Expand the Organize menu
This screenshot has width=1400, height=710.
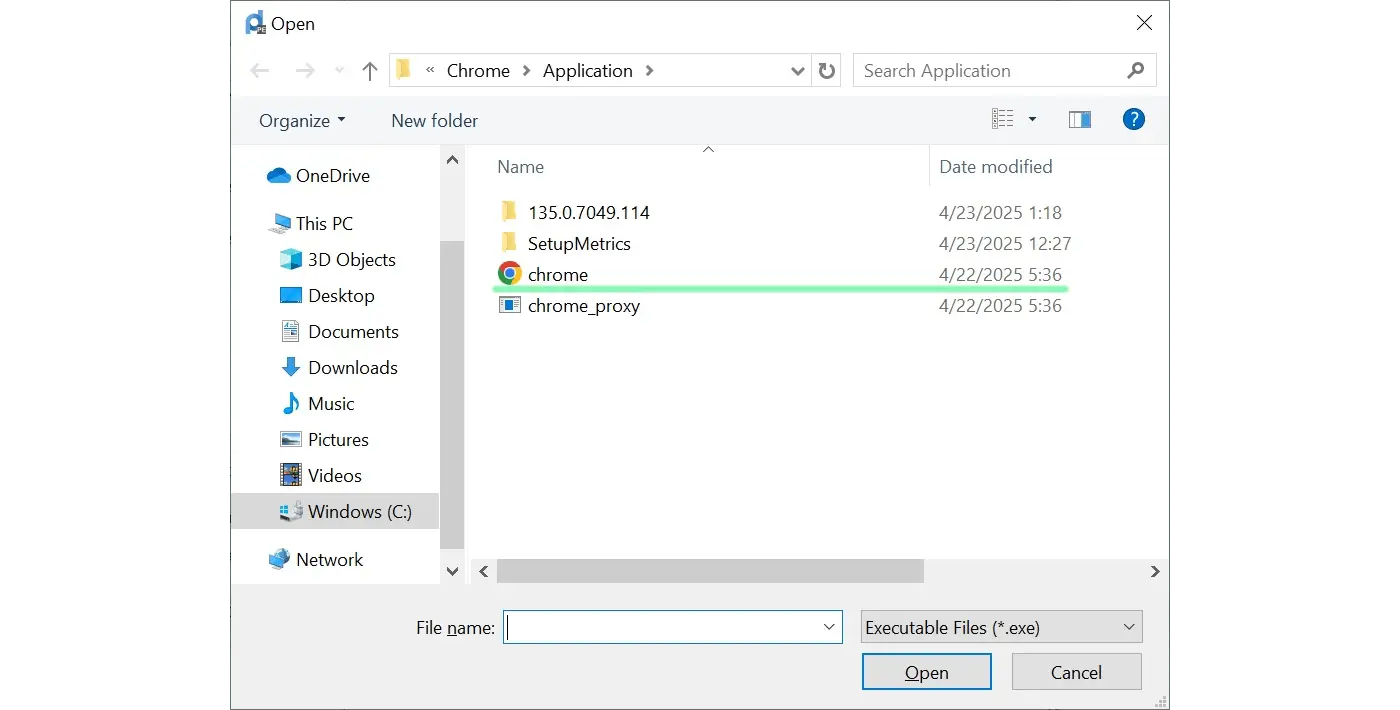point(301,120)
